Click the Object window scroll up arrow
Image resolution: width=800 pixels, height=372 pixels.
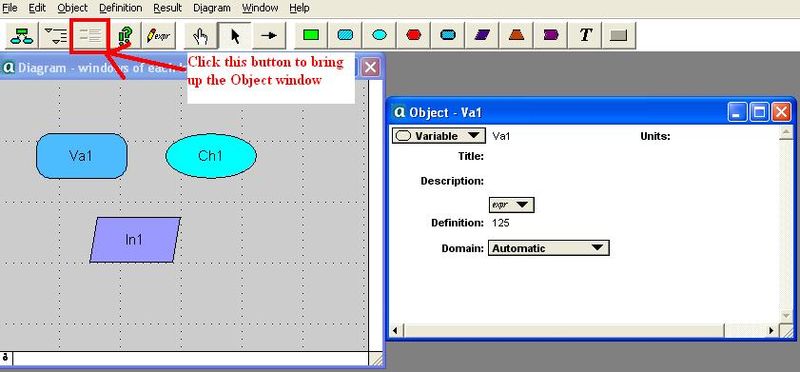coord(786,134)
